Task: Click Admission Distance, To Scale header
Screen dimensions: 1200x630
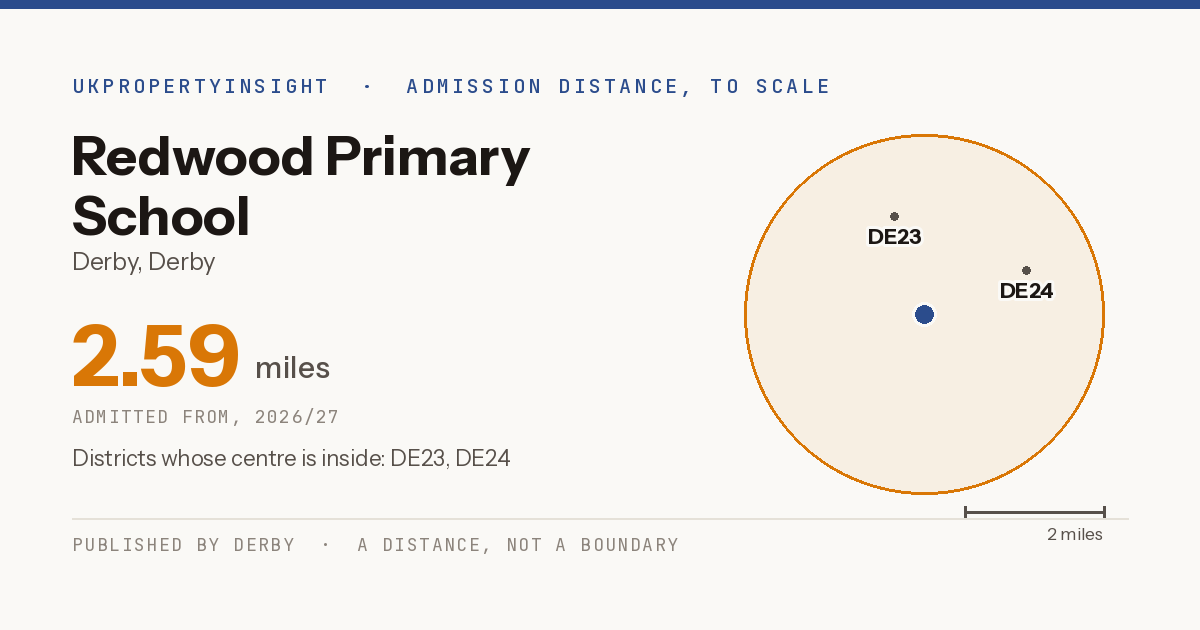Action: pyautogui.click(x=618, y=87)
